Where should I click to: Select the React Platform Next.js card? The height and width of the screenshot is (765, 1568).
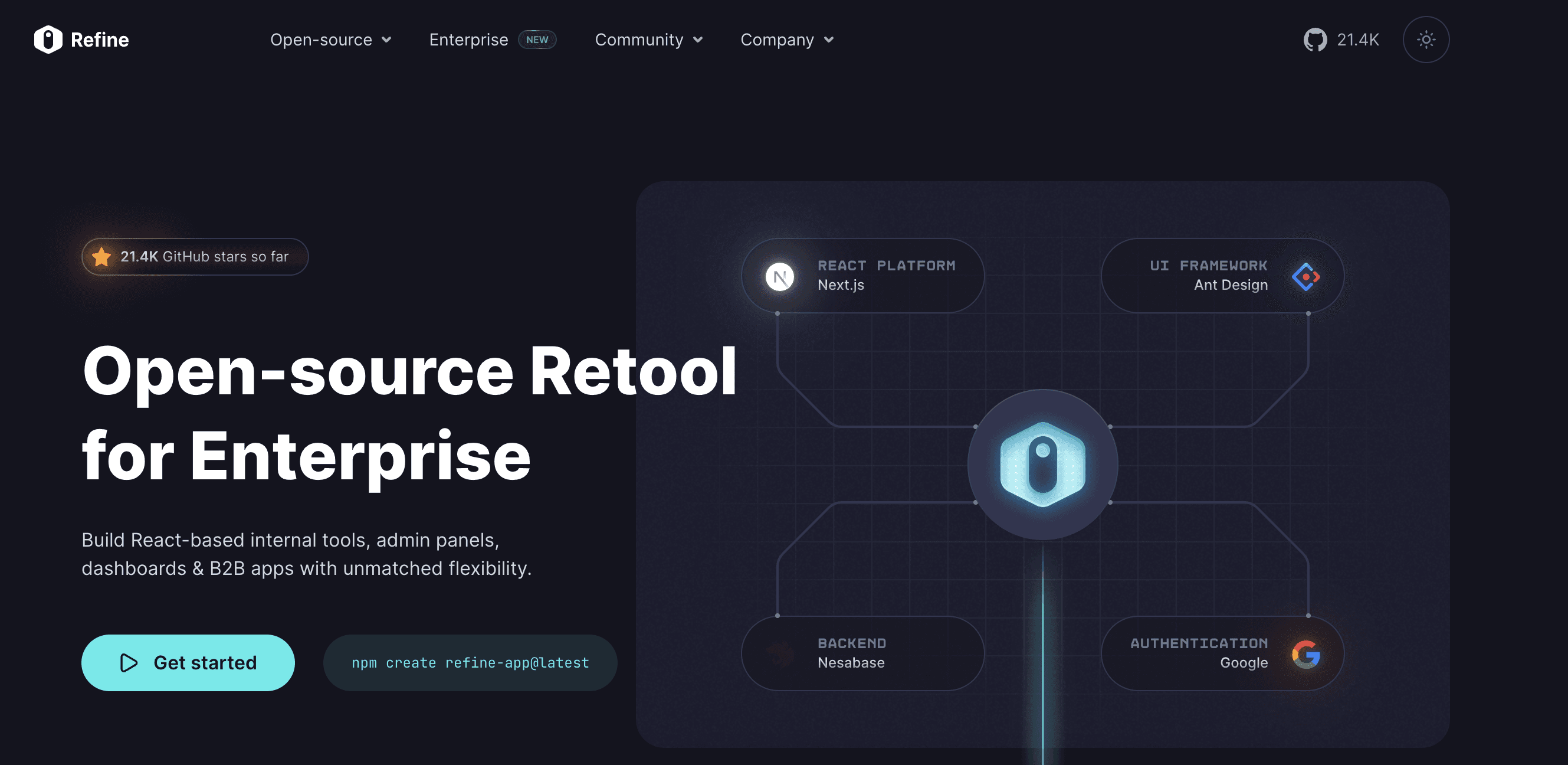[x=862, y=276]
